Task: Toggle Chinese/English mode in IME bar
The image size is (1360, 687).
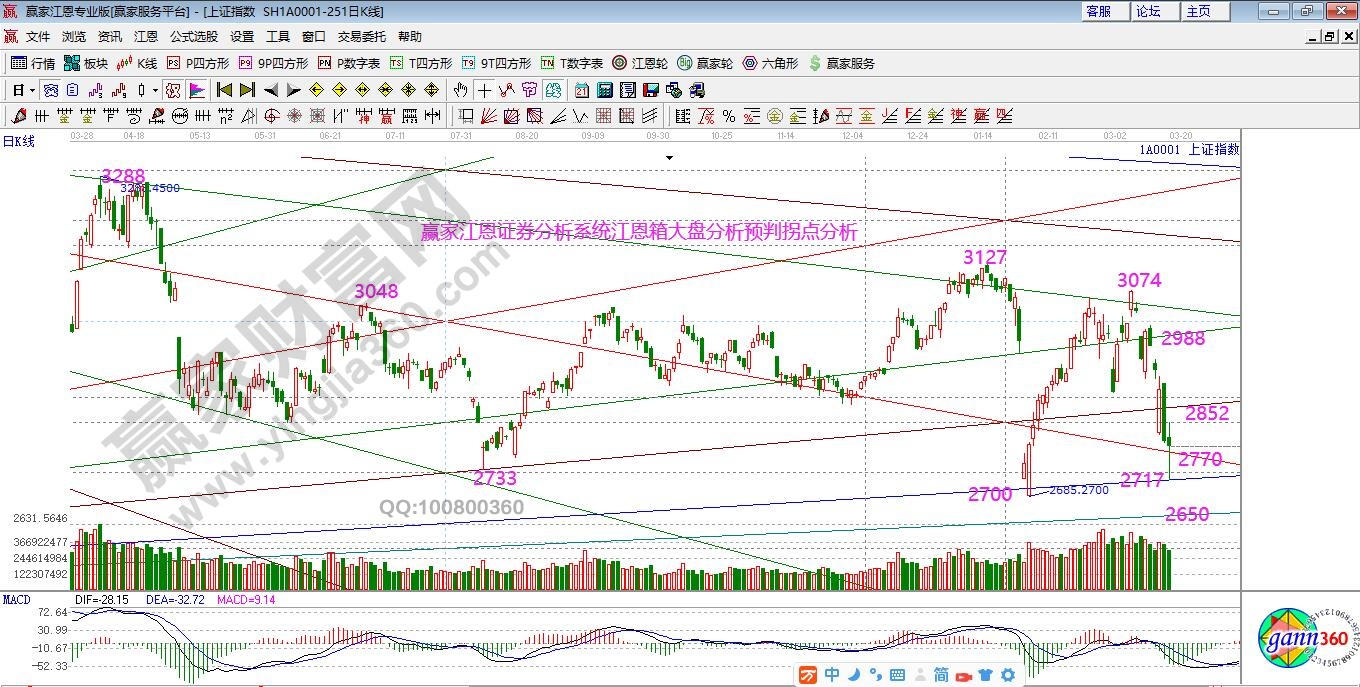Action: tap(832, 675)
